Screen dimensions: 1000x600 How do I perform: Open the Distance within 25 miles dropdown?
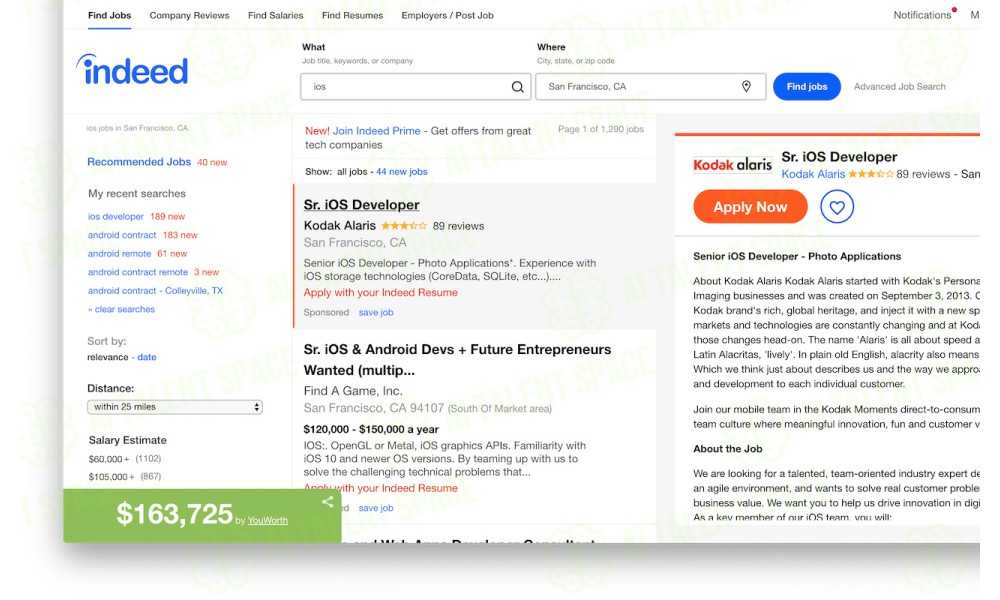tap(175, 407)
